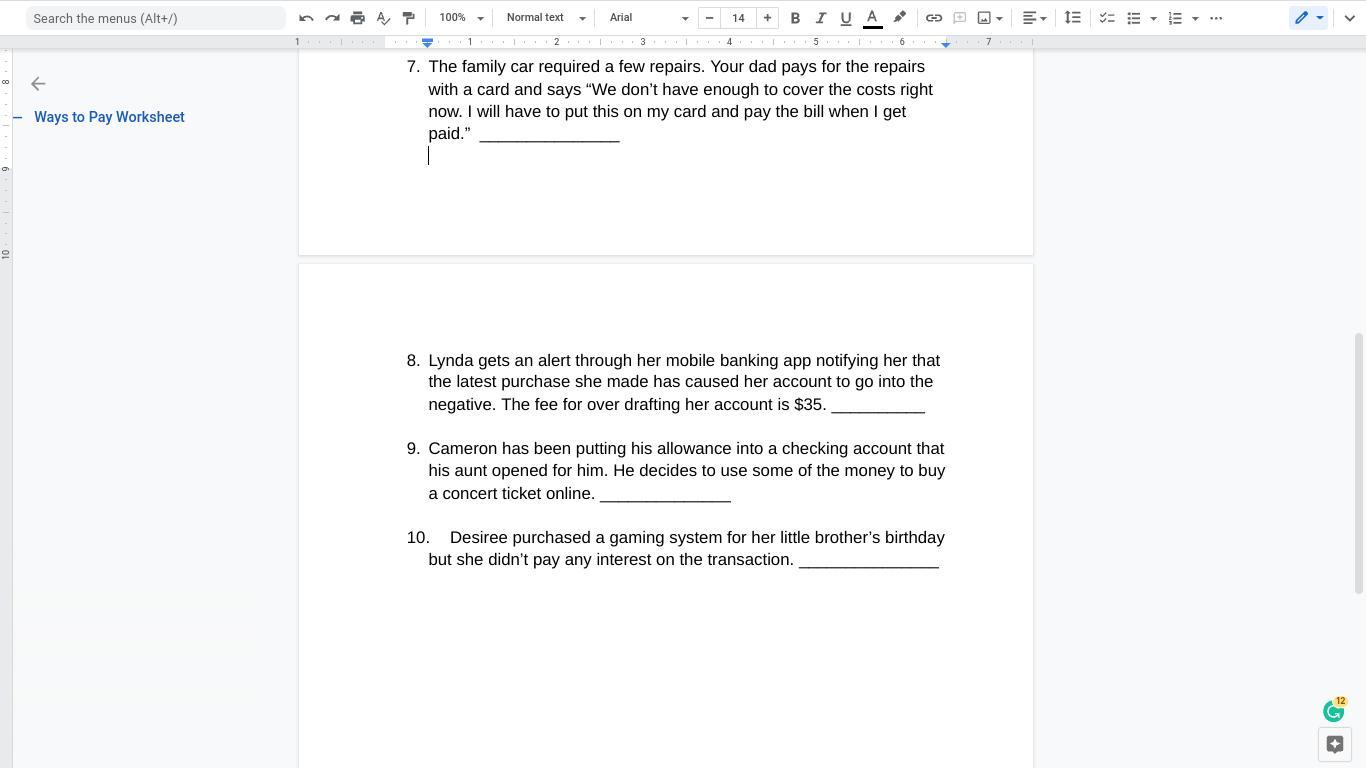The image size is (1366, 768).
Task: Click the answer blank after "the transaction."
Action: click(x=869, y=560)
